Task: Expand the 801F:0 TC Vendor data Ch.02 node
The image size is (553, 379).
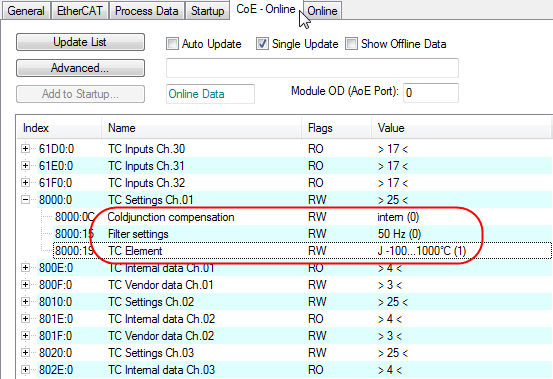Action: 25,336
